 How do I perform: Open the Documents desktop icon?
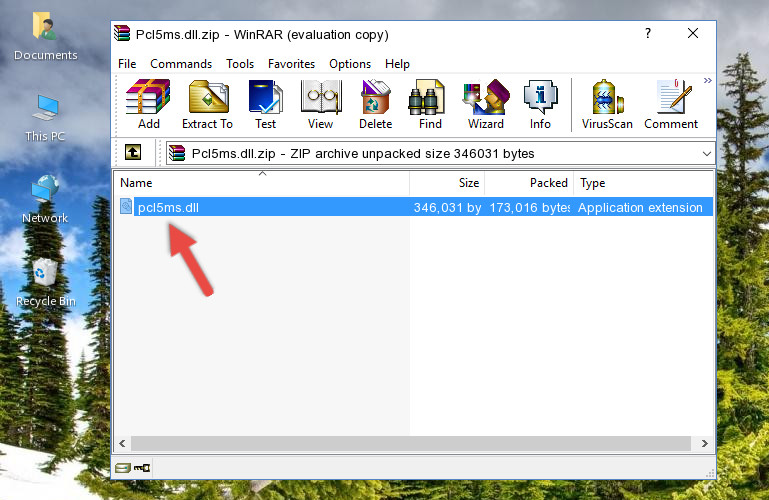click(x=46, y=37)
